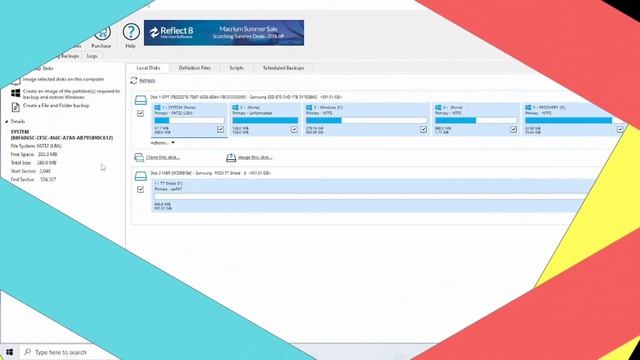Click the Start Sector 2,048 detail
The height and width of the screenshot is (360, 640).
pyautogui.click(x=31, y=171)
